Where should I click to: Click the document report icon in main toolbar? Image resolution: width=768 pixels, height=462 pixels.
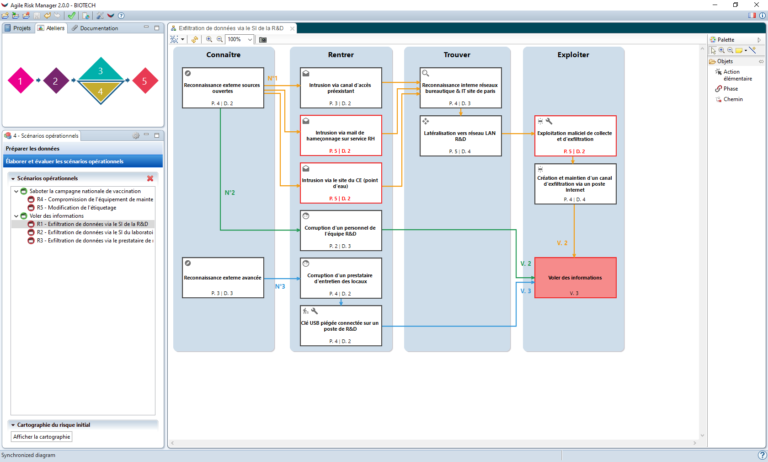click(86, 16)
